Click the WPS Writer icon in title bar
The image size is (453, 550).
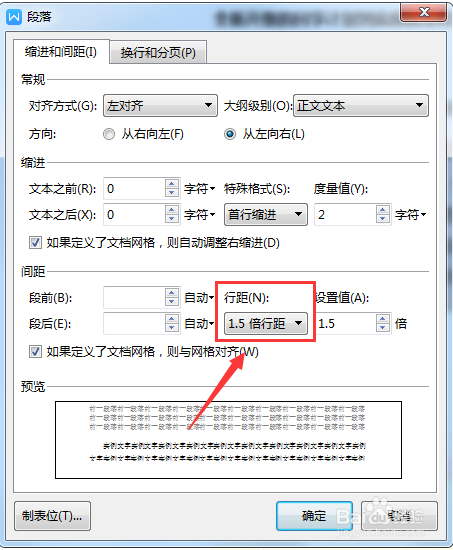pyautogui.click(x=14, y=16)
